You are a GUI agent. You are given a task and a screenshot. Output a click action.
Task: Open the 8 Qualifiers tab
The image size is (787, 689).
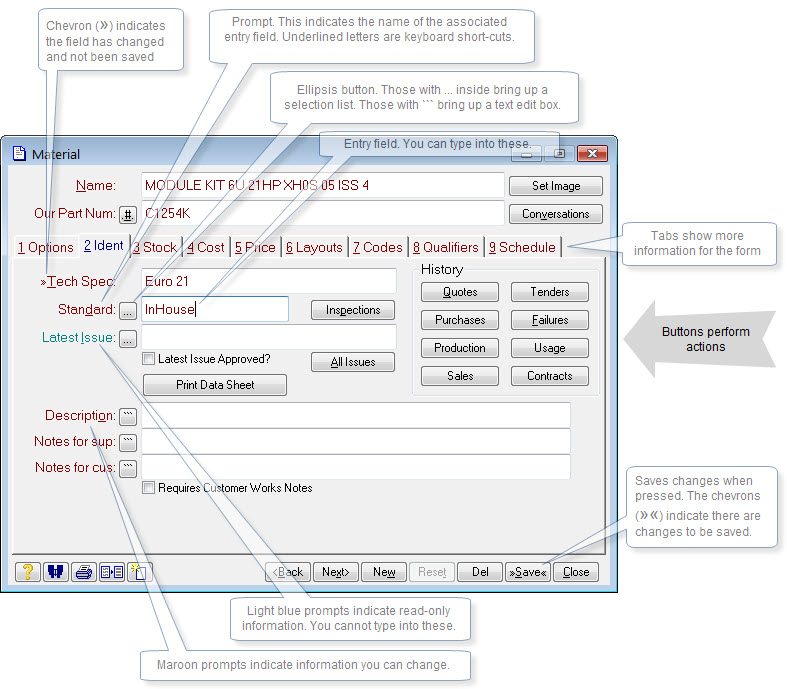446,247
